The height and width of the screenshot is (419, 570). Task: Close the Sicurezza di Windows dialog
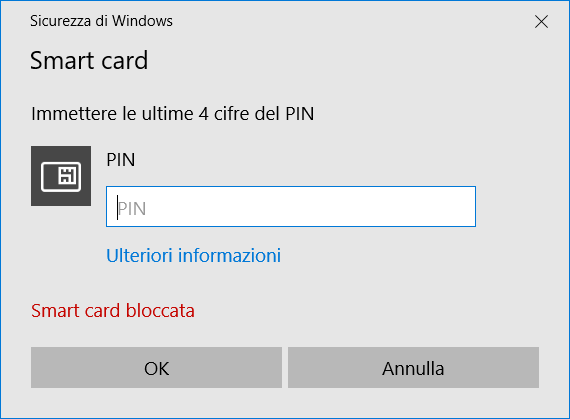click(541, 21)
